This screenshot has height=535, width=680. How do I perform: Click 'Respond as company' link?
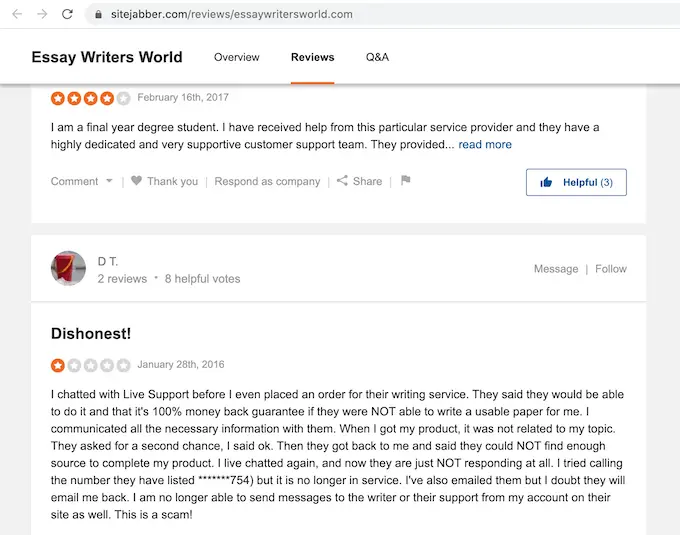pos(267,181)
